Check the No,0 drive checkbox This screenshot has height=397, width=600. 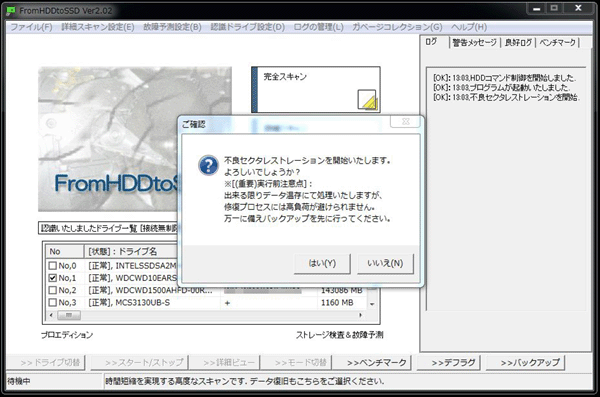(53, 266)
